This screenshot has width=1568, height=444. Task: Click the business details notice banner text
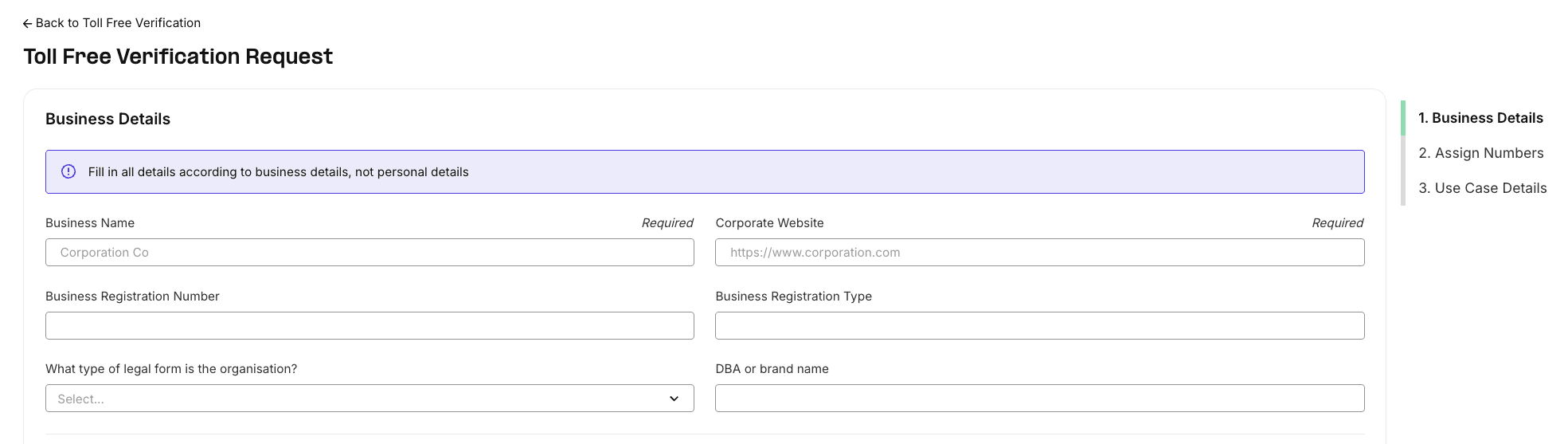tap(278, 172)
